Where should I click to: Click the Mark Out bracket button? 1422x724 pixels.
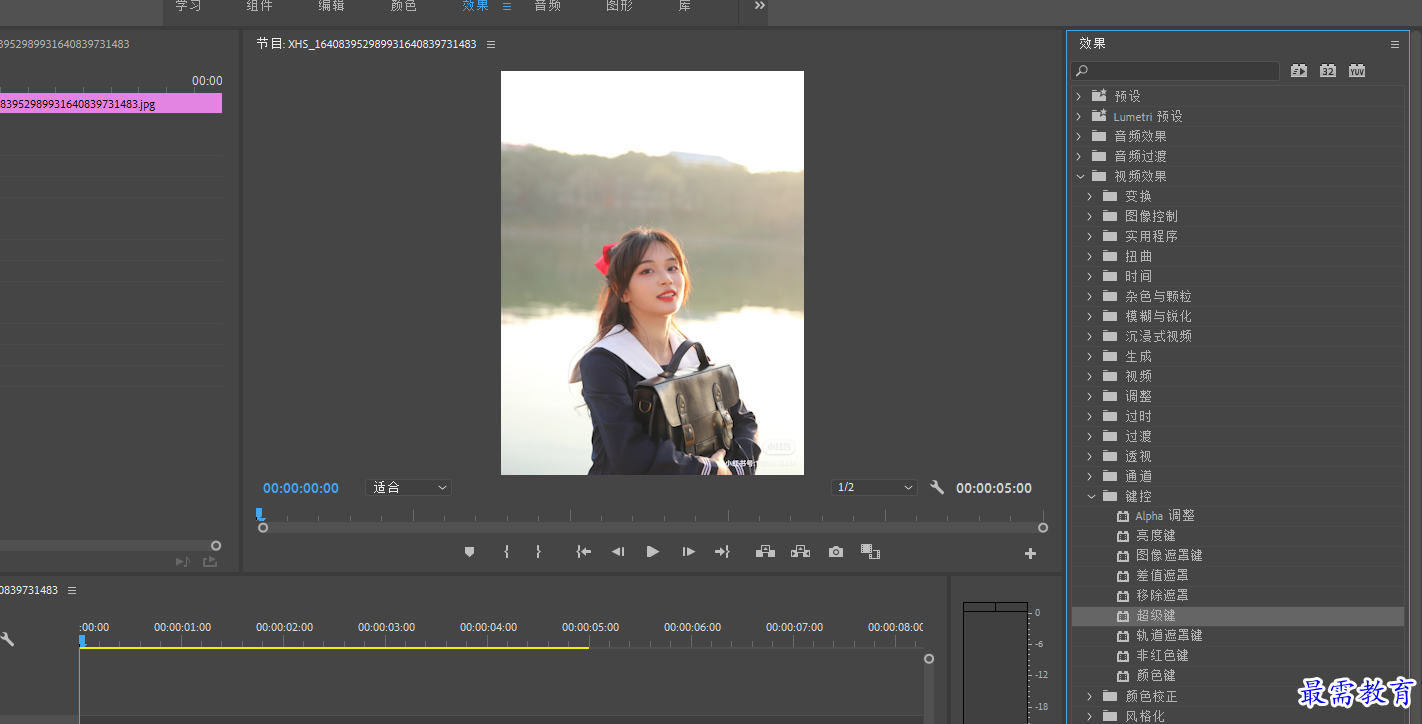(538, 552)
